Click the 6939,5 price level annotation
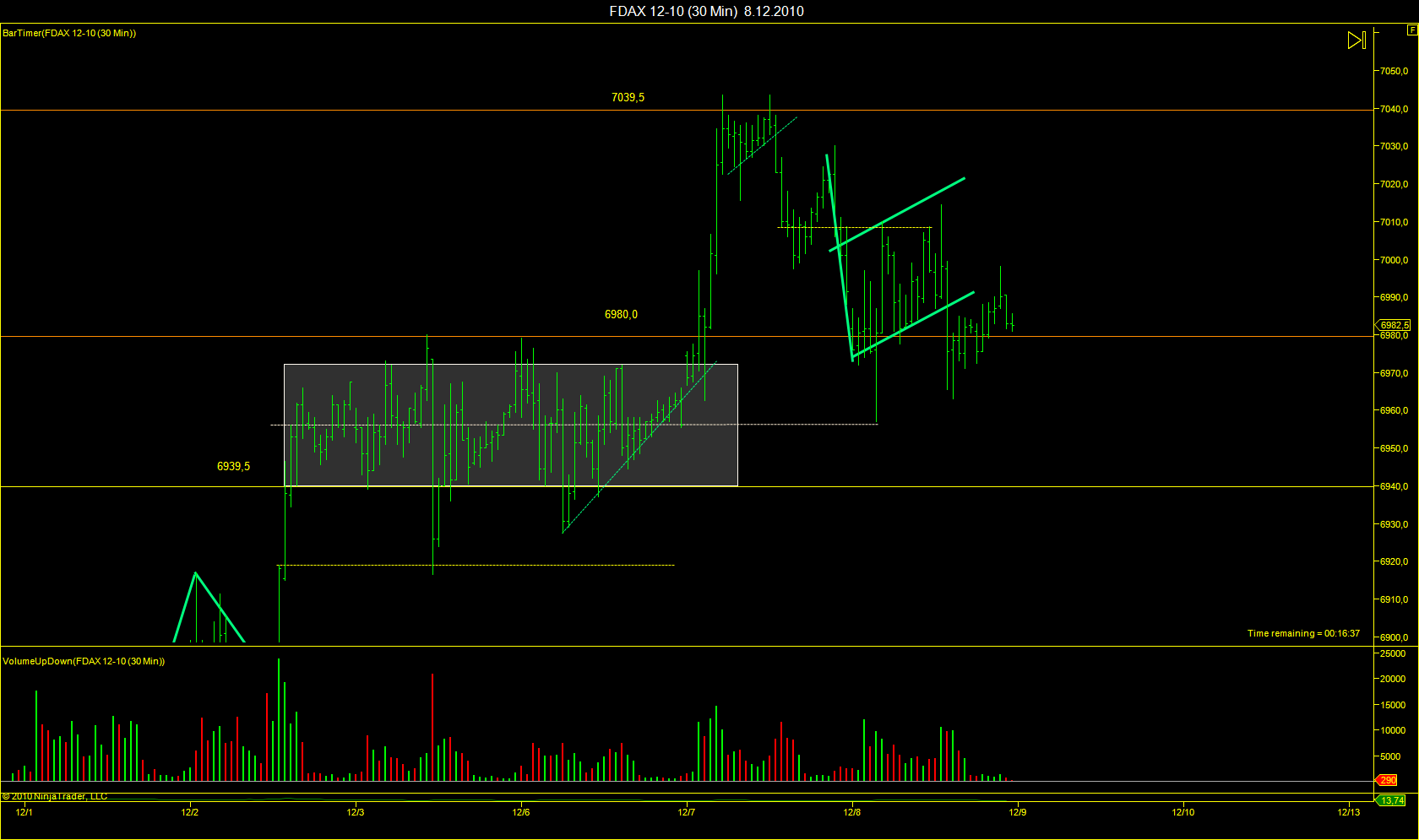The image size is (1419, 840). [x=233, y=466]
